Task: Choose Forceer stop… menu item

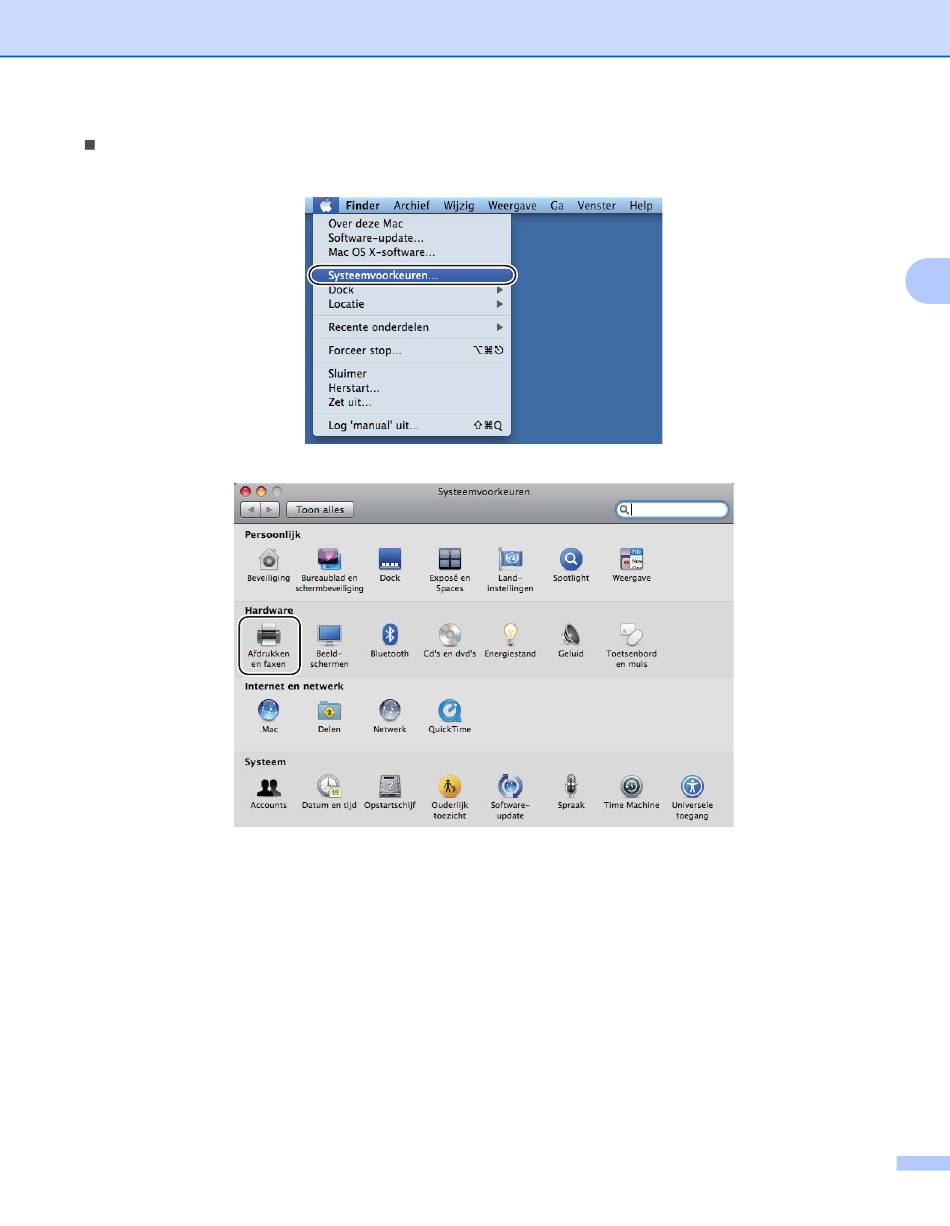Action: pos(410,351)
